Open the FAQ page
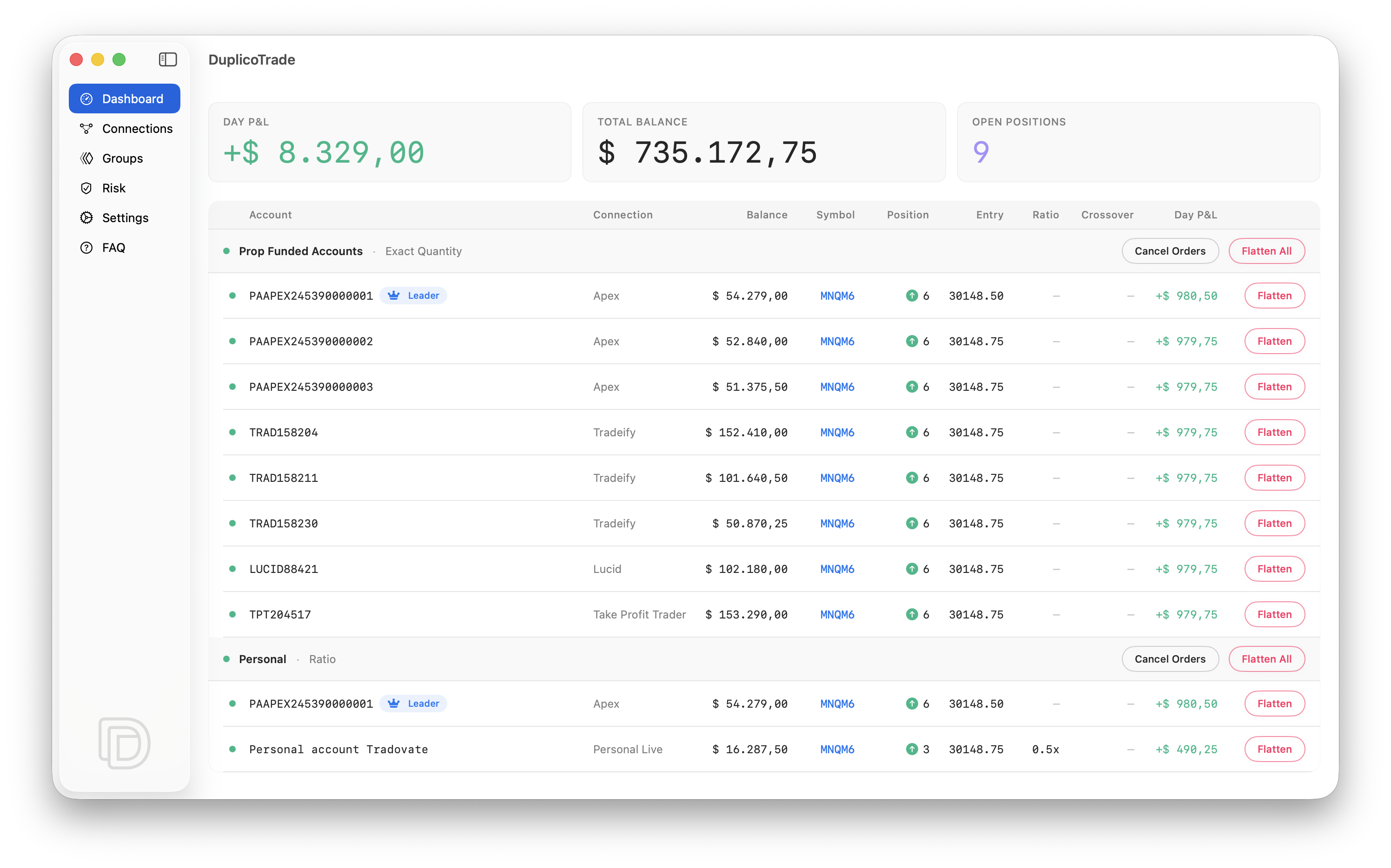1391x868 pixels. (x=124, y=247)
